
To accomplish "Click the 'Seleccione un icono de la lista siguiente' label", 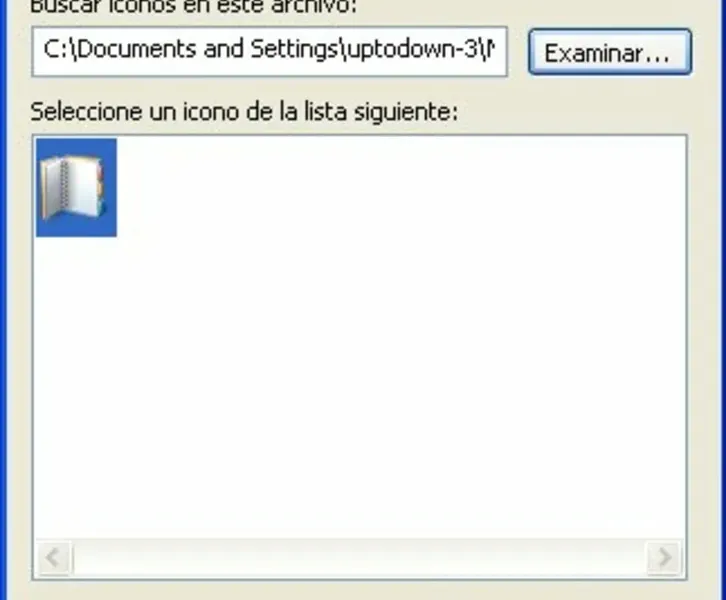I will (244, 112).
